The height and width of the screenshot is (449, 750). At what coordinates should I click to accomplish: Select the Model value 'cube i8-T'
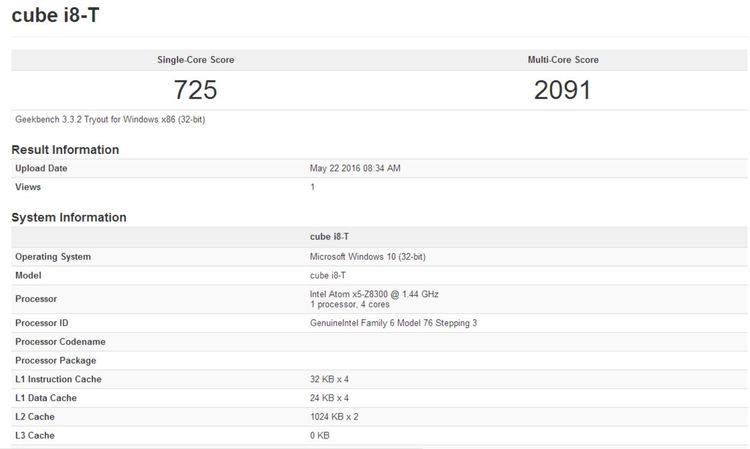pos(328,275)
